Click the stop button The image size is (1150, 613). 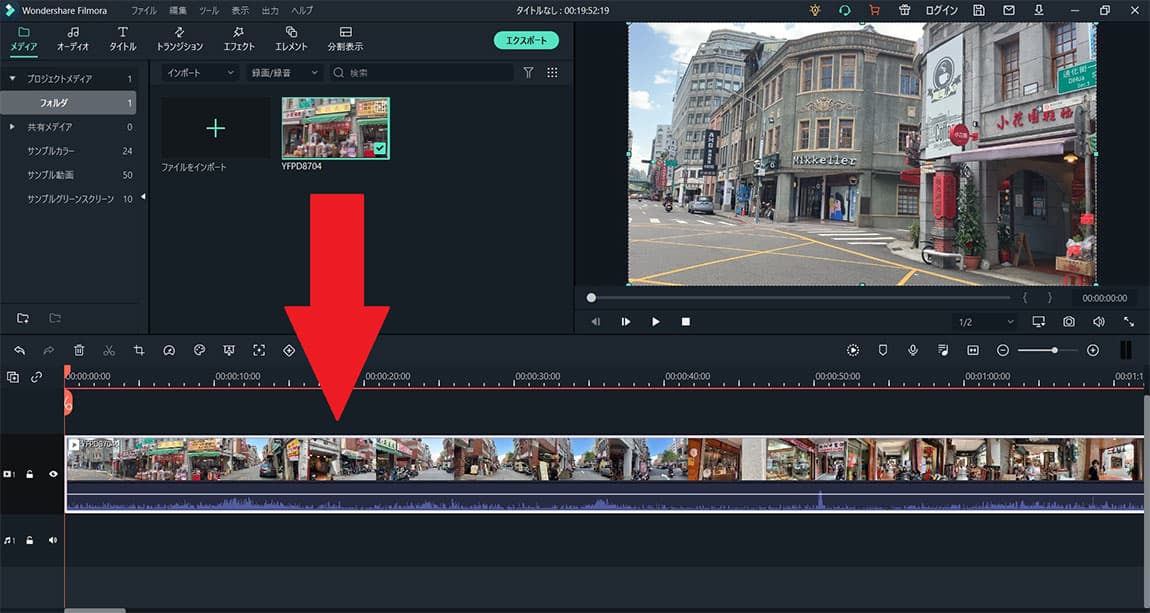(686, 322)
